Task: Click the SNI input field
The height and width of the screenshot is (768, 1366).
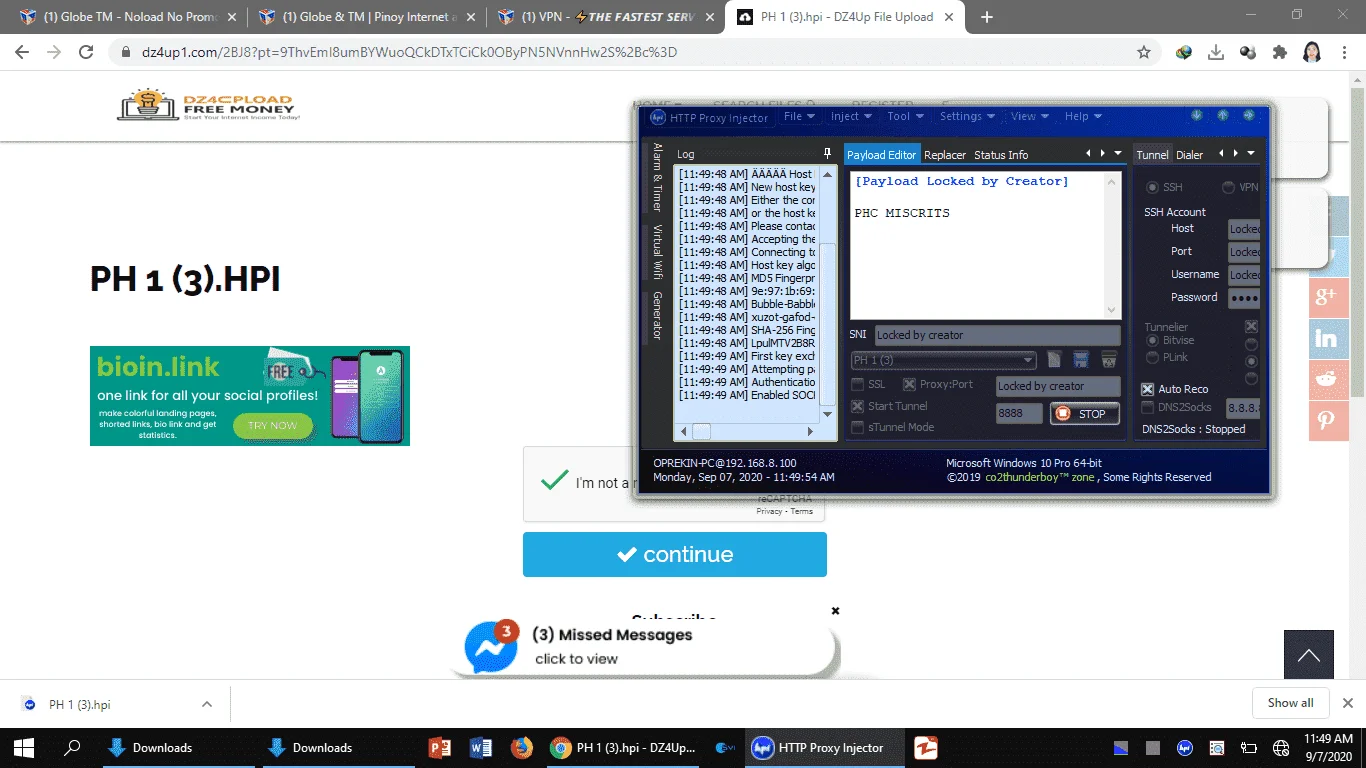Action: (x=997, y=335)
